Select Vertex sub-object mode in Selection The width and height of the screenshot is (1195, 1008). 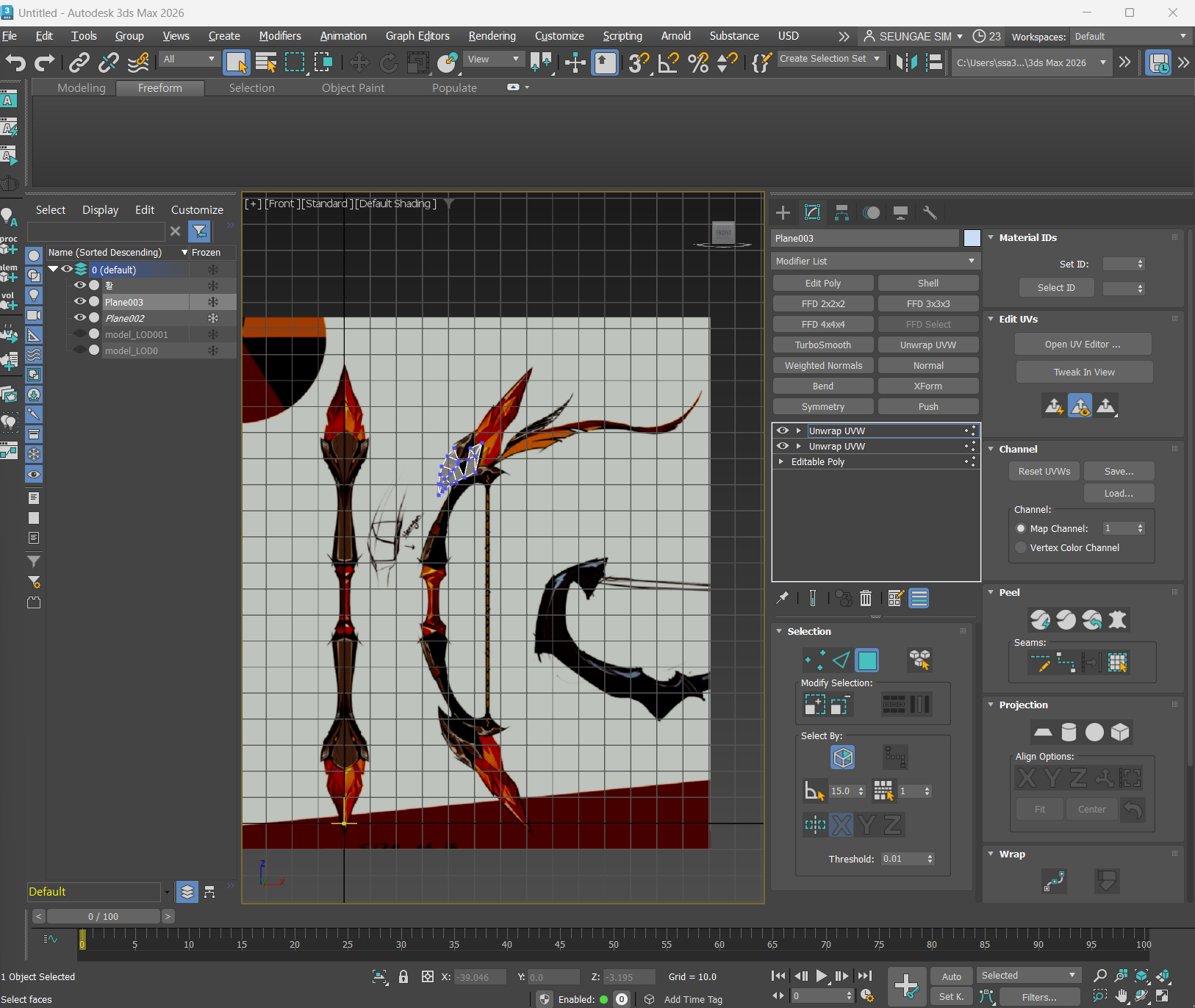(x=814, y=660)
